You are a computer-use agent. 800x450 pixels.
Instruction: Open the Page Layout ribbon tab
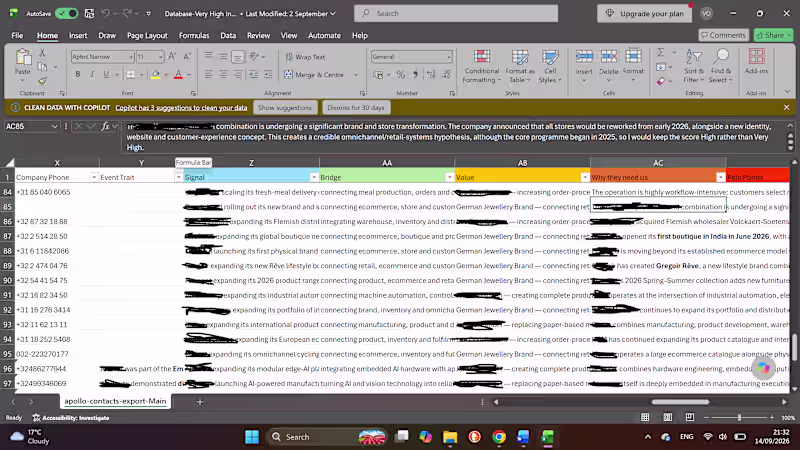point(147,35)
